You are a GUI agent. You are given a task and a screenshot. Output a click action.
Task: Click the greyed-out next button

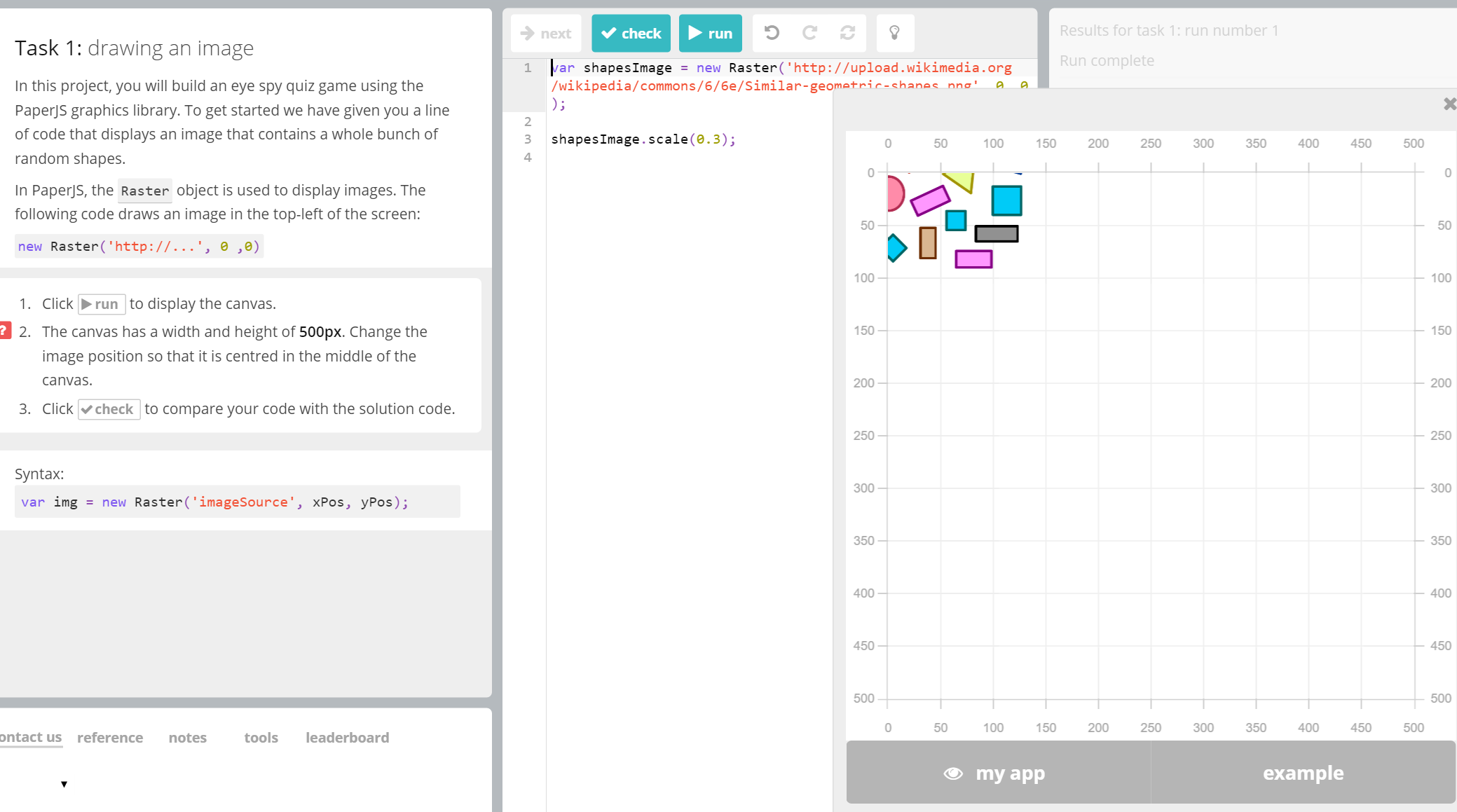[546, 33]
